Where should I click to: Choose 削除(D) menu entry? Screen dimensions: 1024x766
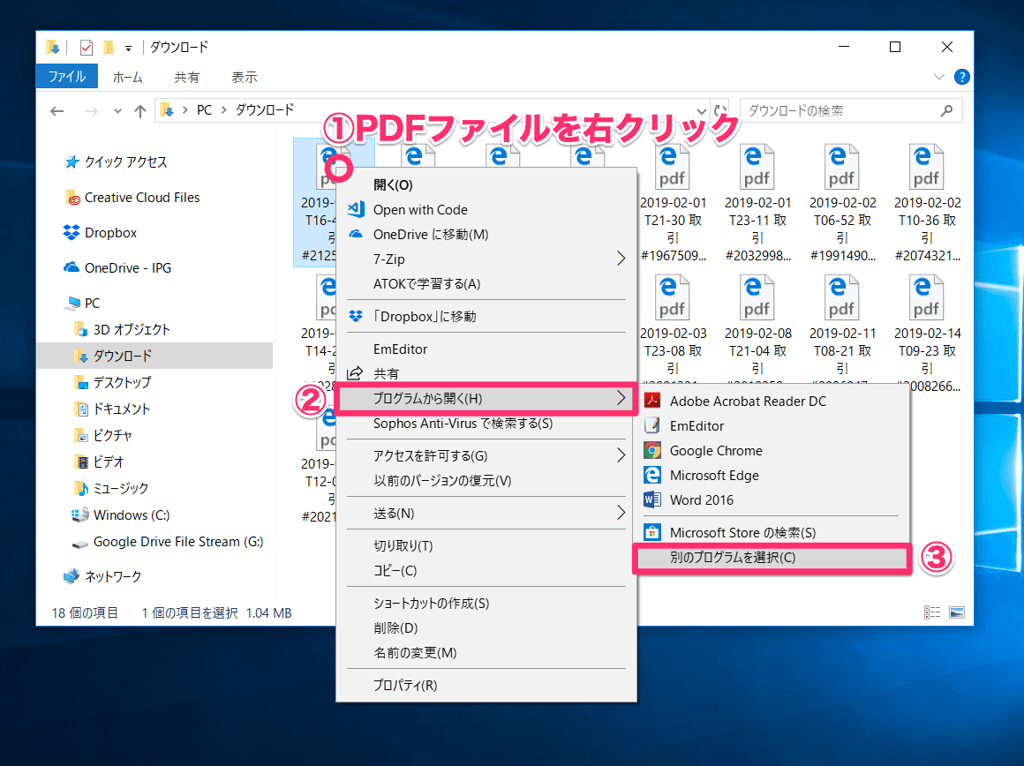coord(396,628)
